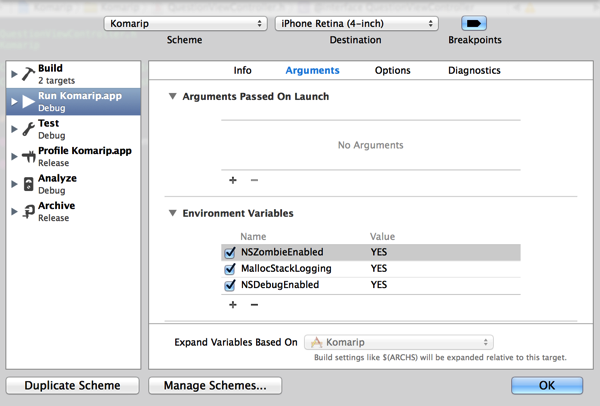Toggle the Breakpoints button

click(474, 24)
